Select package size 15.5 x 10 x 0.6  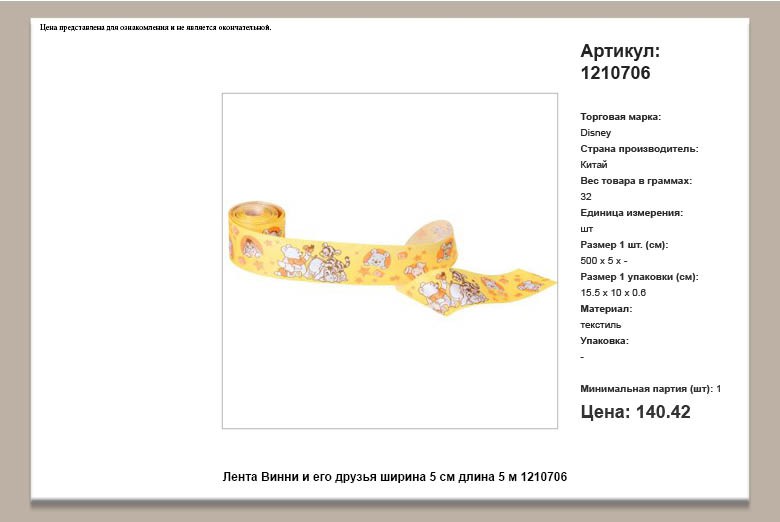coord(613,293)
